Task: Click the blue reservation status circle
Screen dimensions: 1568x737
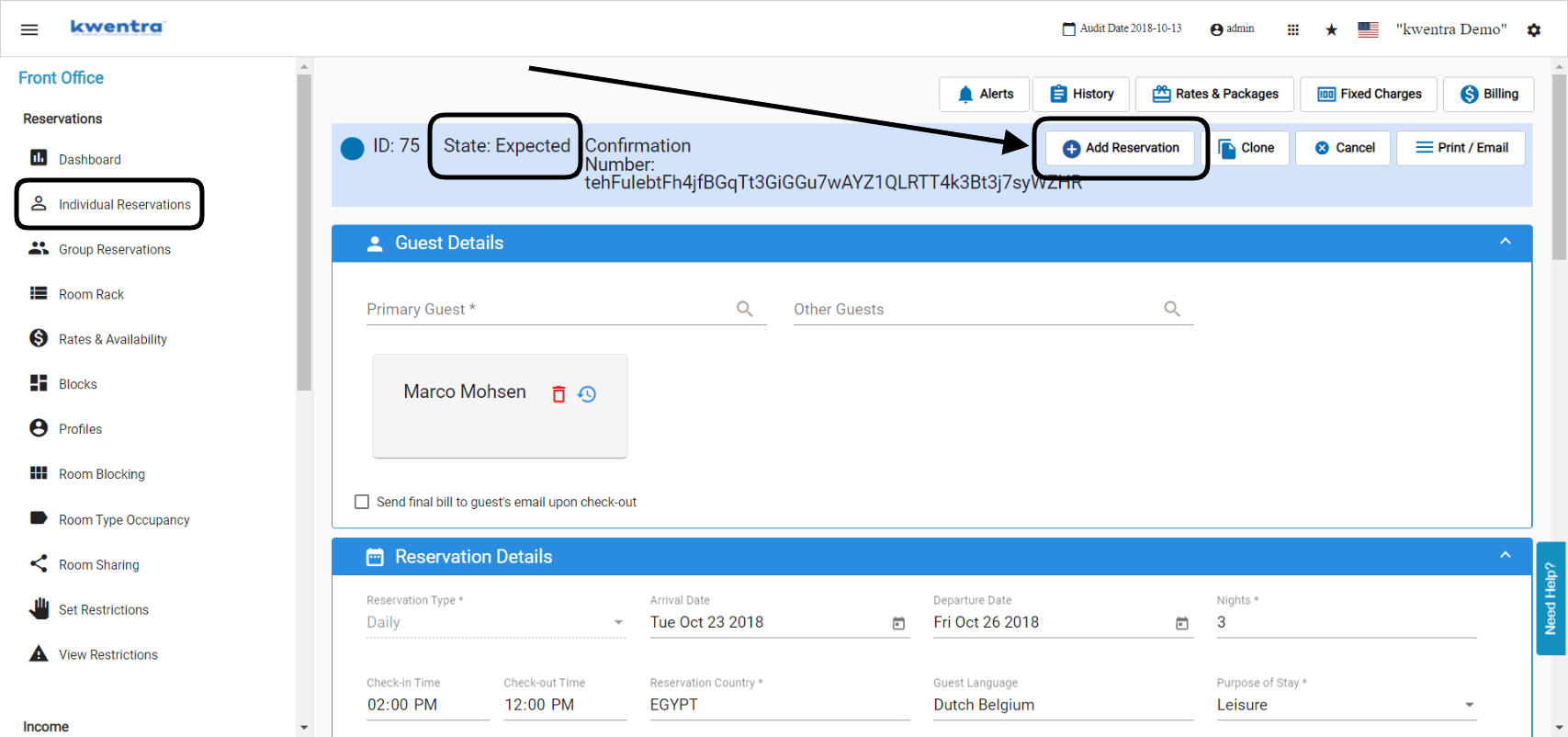Action: coord(353,148)
